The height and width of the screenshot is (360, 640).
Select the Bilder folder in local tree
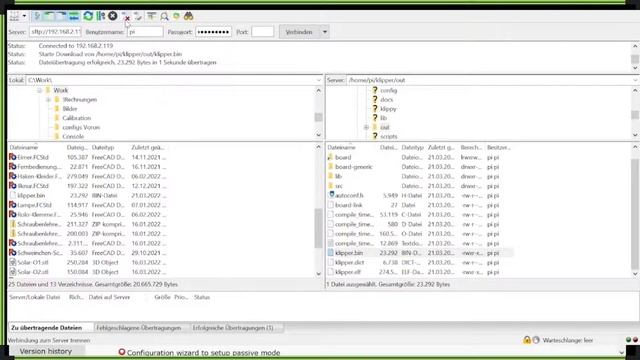click(70, 109)
